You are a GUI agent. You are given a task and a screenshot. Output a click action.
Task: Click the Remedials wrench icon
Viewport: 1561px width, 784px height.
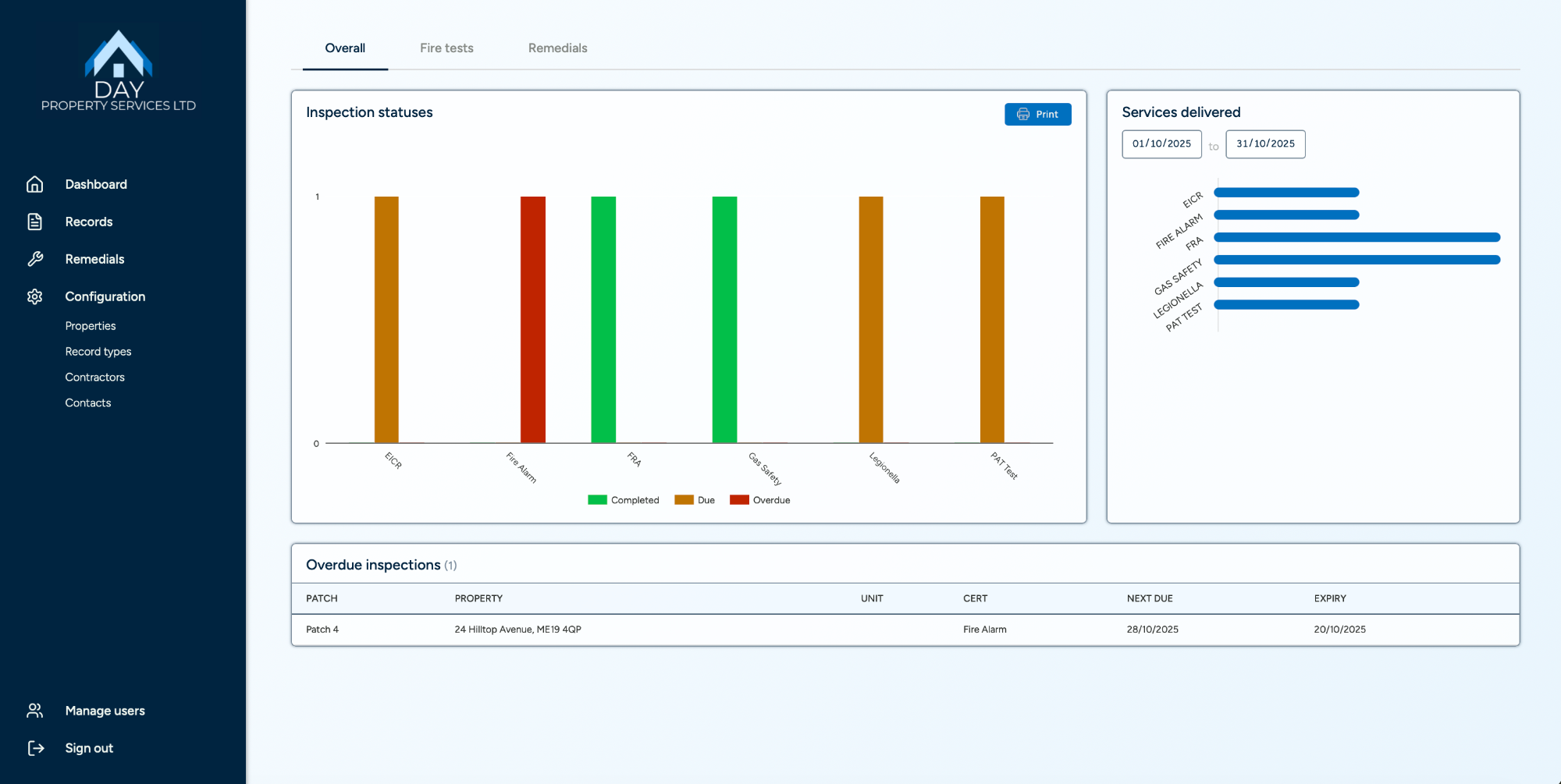[35, 259]
